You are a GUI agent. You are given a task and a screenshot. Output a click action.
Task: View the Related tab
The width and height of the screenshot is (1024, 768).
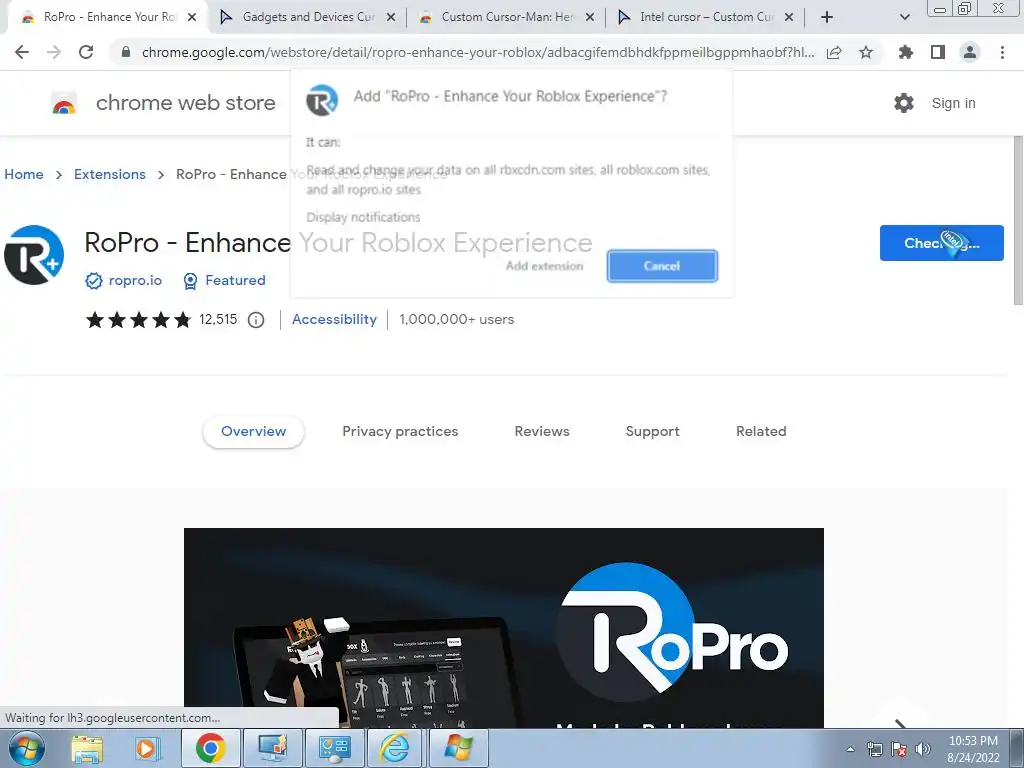tap(761, 432)
